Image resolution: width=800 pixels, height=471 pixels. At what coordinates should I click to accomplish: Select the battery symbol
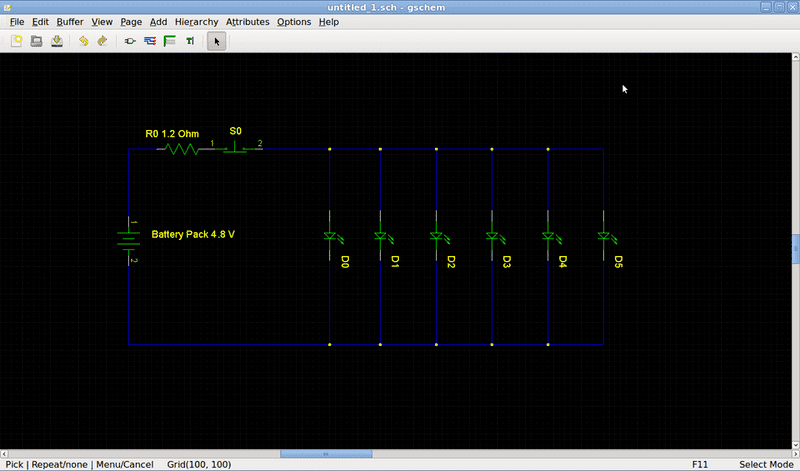(x=129, y=241)
